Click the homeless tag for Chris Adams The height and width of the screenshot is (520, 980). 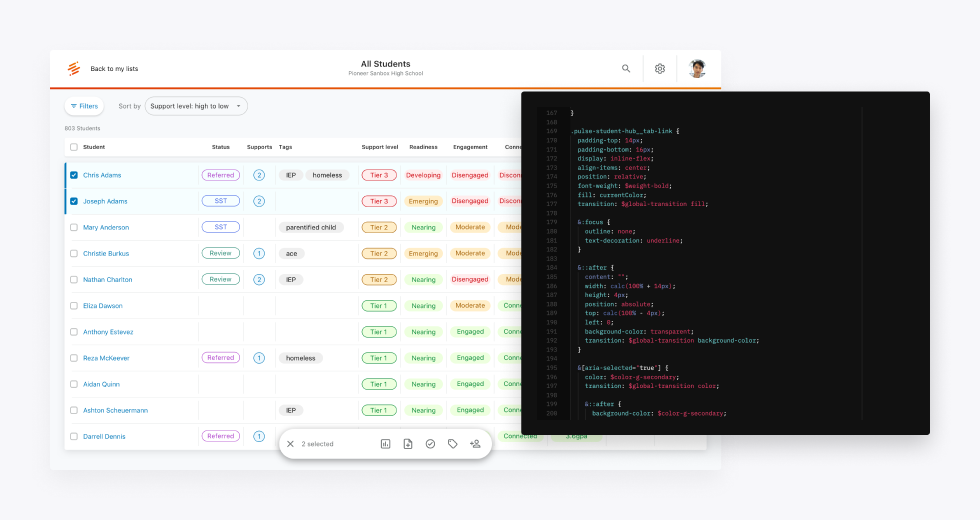[x=328, y=175]
